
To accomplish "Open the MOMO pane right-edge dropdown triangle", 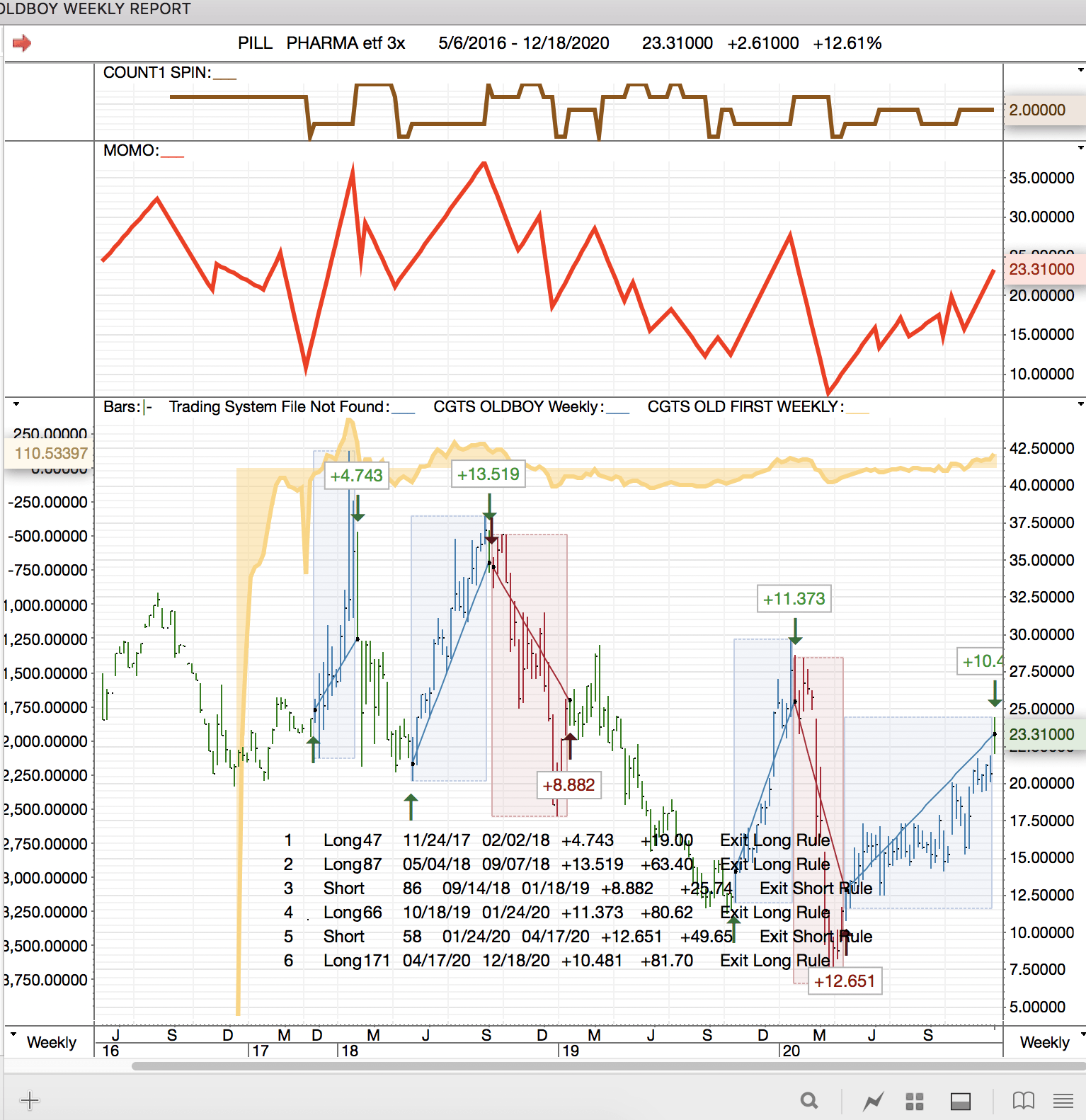I will [x=1080, y=148].
